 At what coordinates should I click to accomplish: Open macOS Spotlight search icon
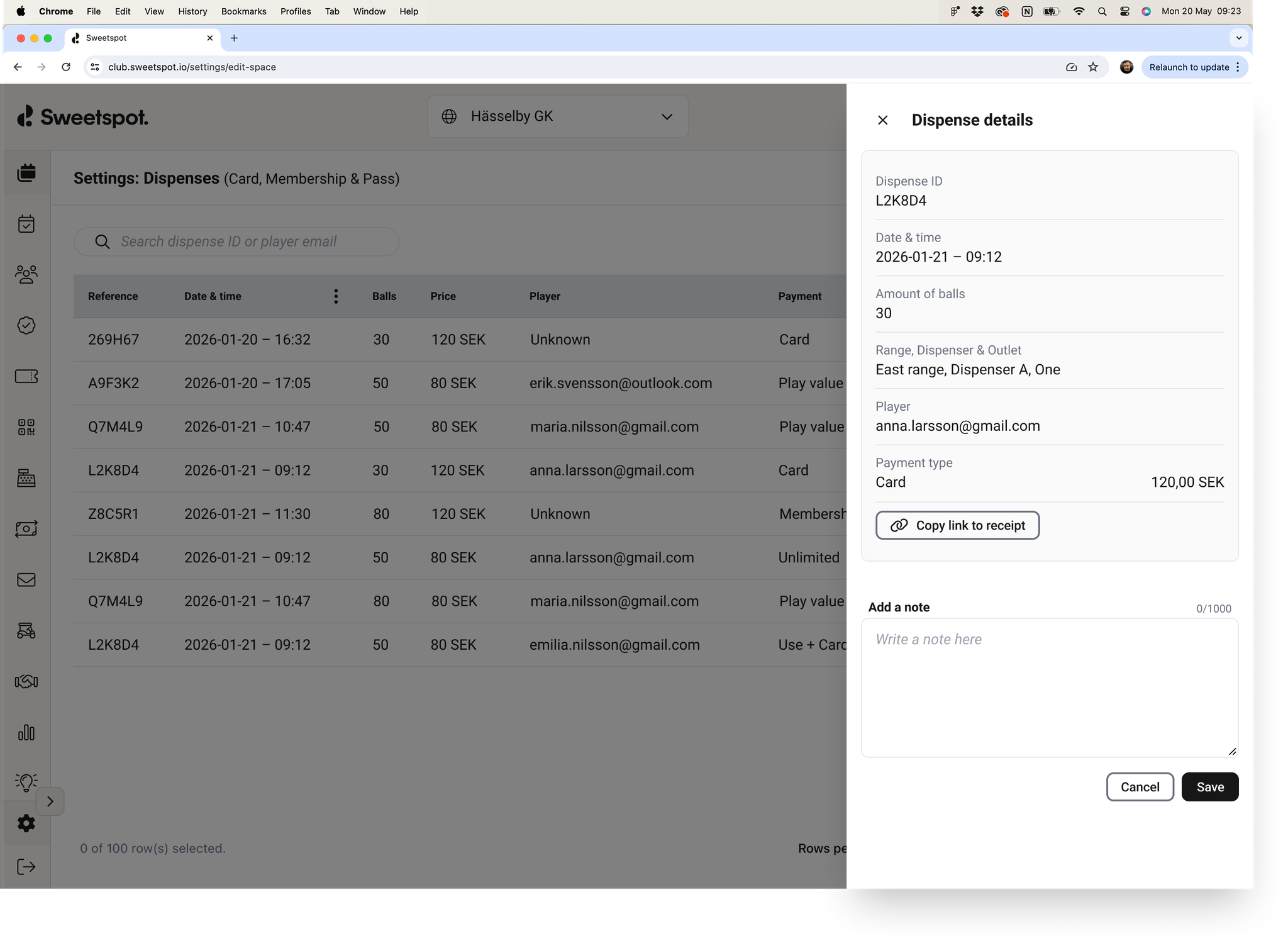(x=1102, y=11)
